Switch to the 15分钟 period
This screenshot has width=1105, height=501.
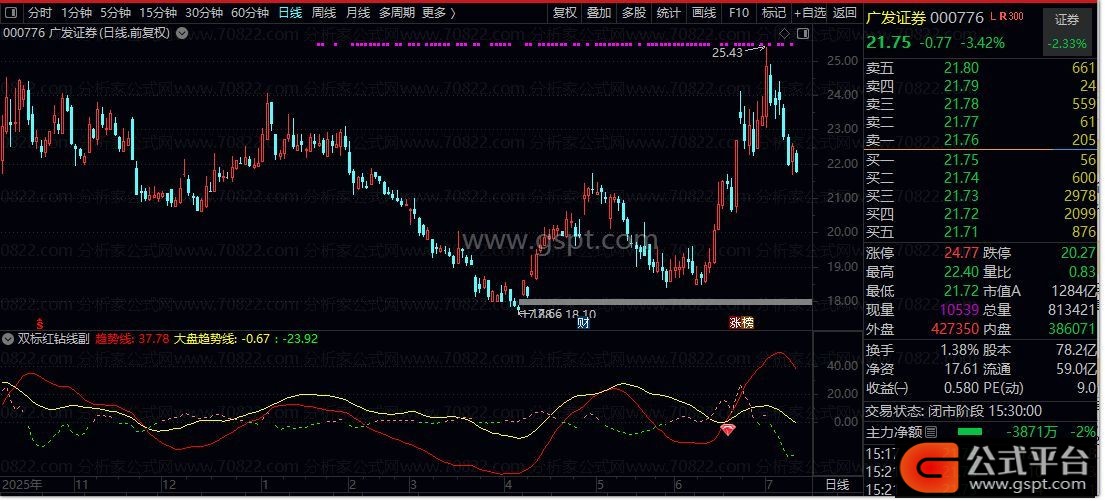click(x=156, y=12)
